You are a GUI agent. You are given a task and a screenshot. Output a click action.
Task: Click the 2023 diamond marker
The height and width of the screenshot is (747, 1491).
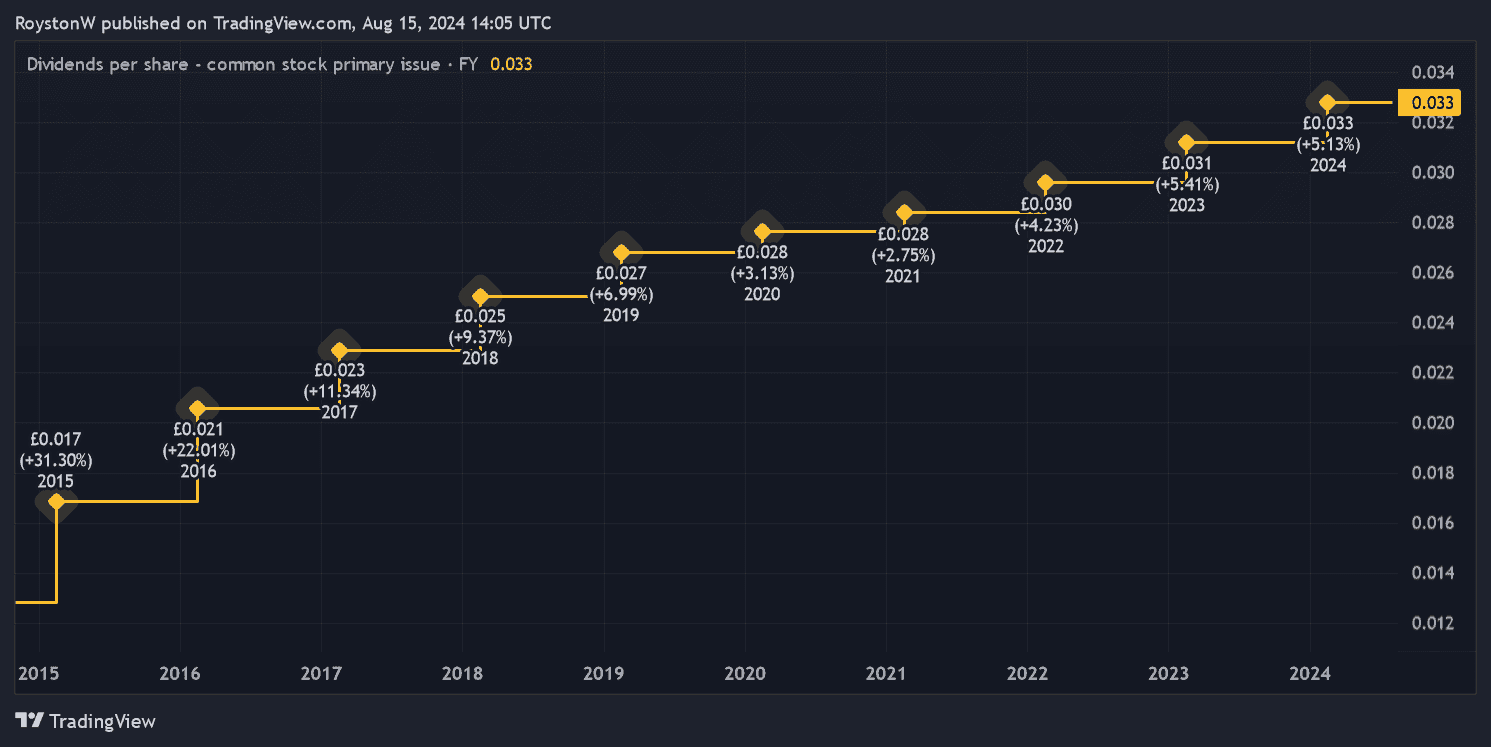[1186, 142]
